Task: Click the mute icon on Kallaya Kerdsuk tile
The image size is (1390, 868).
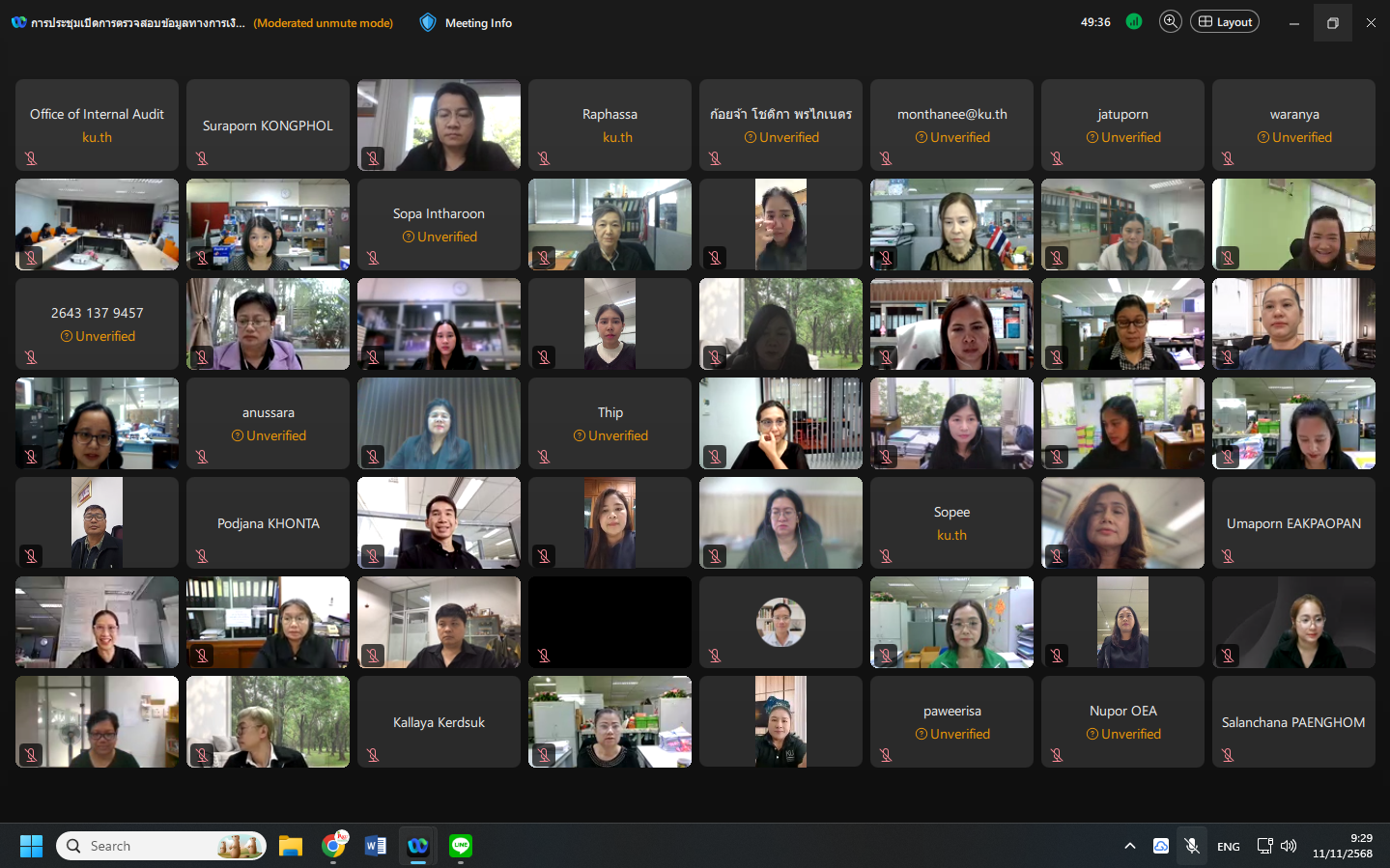Action: coord(373,755)
